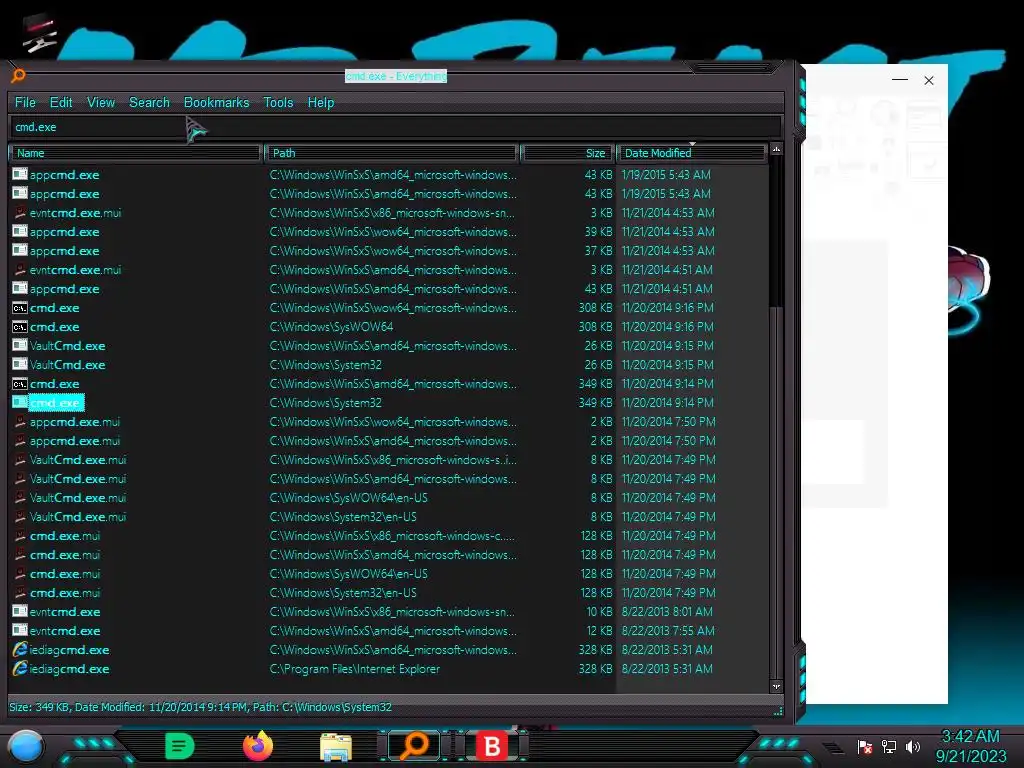Click the Everything magnifier icon in title bar
Screen dimensions: 1024x768
(x=18, y=76)
